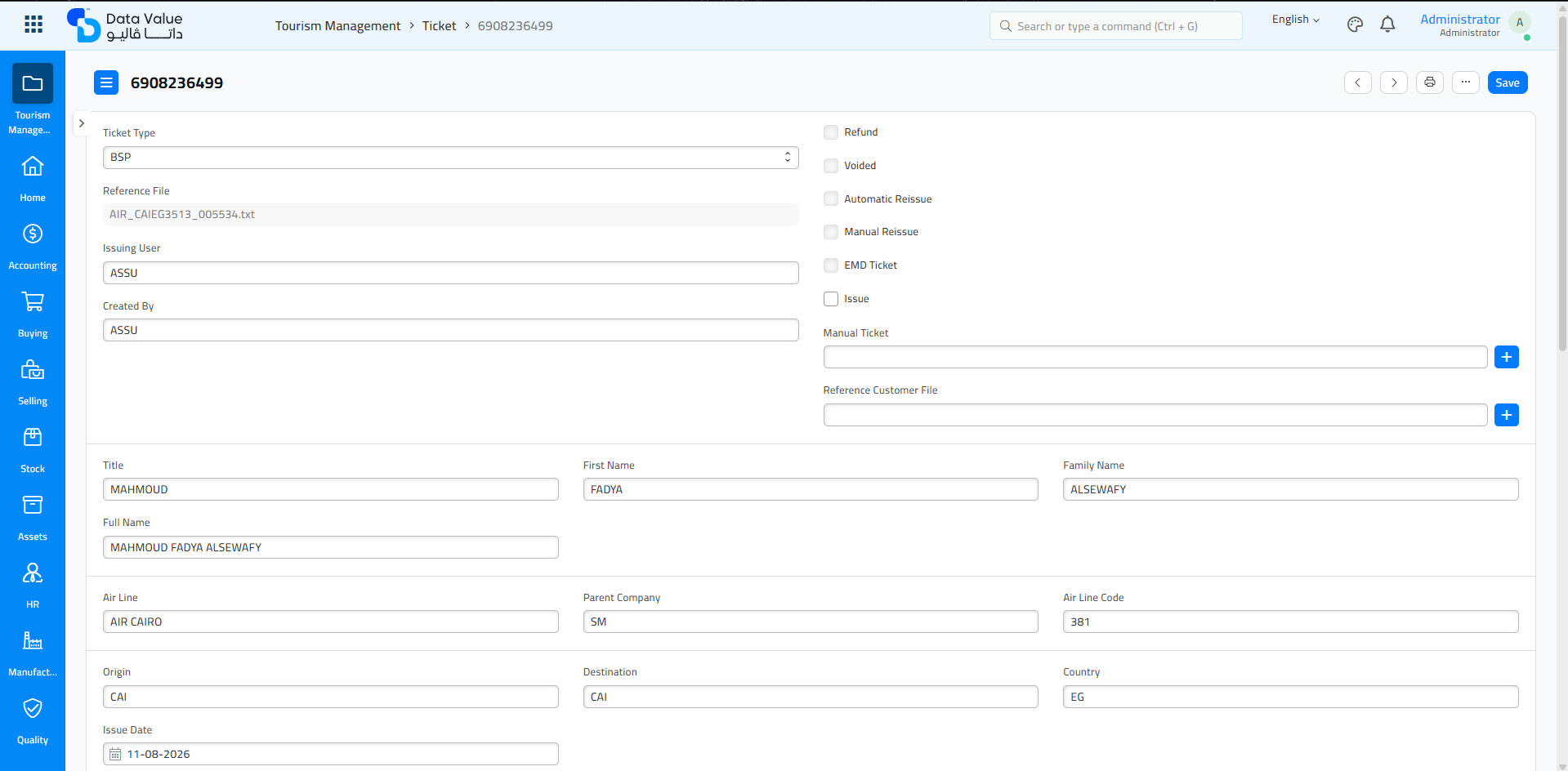Open the apps grid launcher
Image resolution: width=1568 pixels, height=771 pixels.
34,25
